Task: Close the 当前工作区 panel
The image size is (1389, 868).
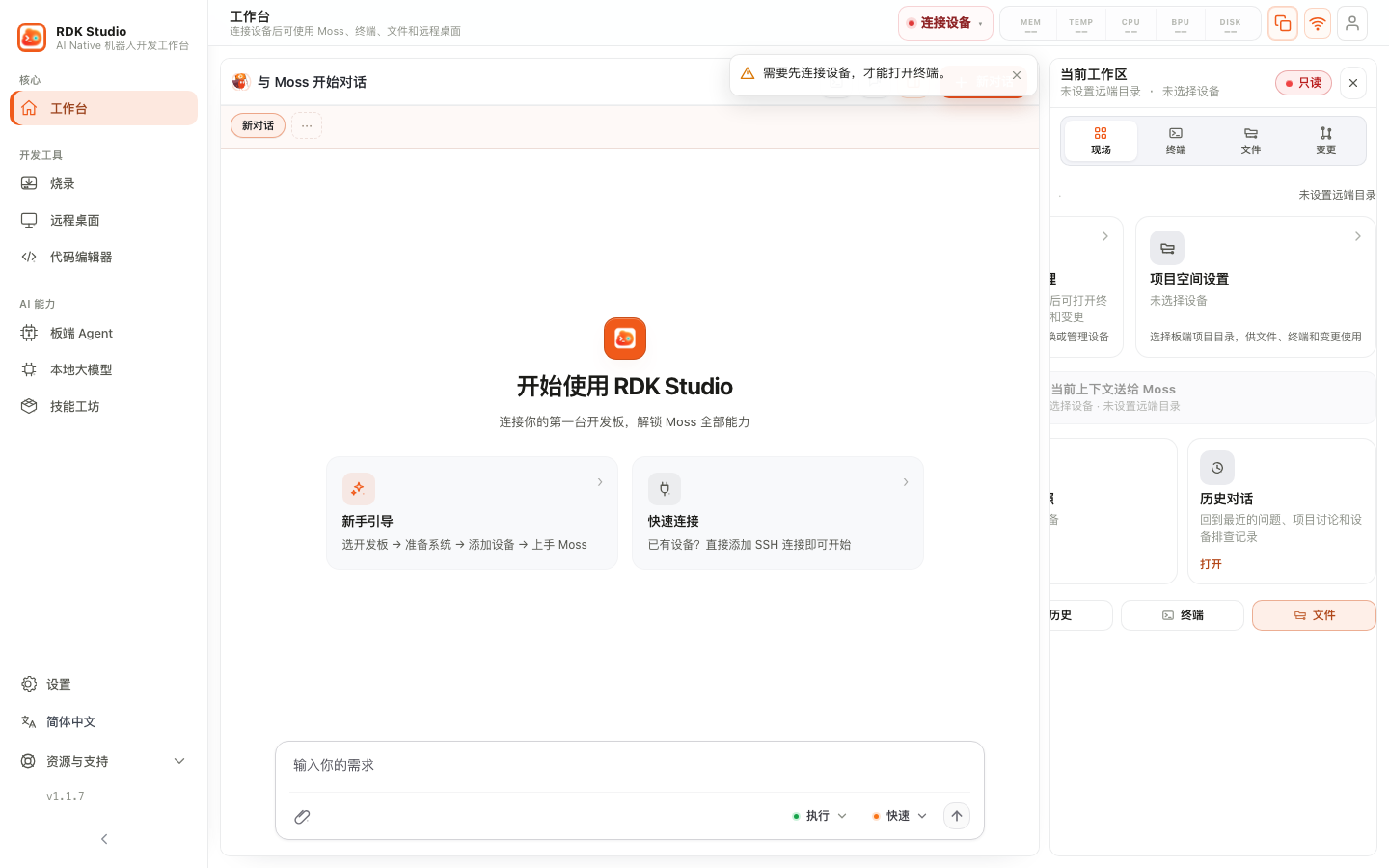Action: coord(1353,83)
